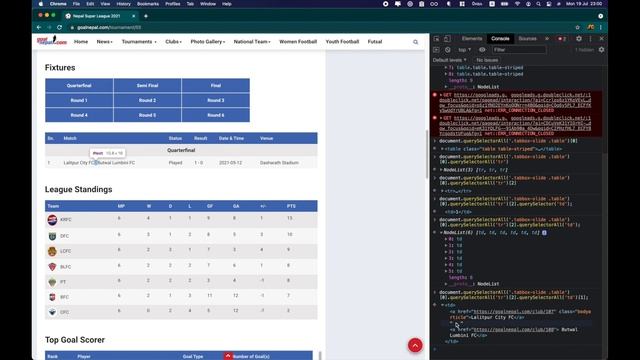Open the Default levels dropdown
Image resolution: width=640 pixels, height=360 pixels.
point(449,60)
